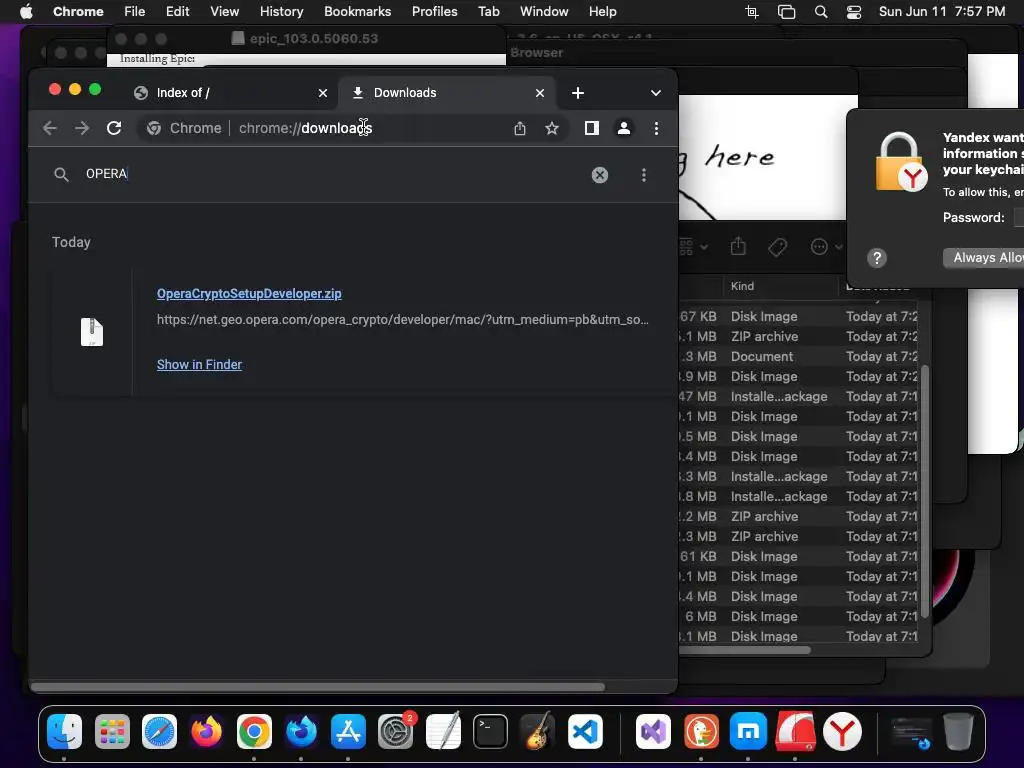This screenshot has width=1024, height=768.
Task: Open Yandex browser from the Dock
Action: point(842,731)
